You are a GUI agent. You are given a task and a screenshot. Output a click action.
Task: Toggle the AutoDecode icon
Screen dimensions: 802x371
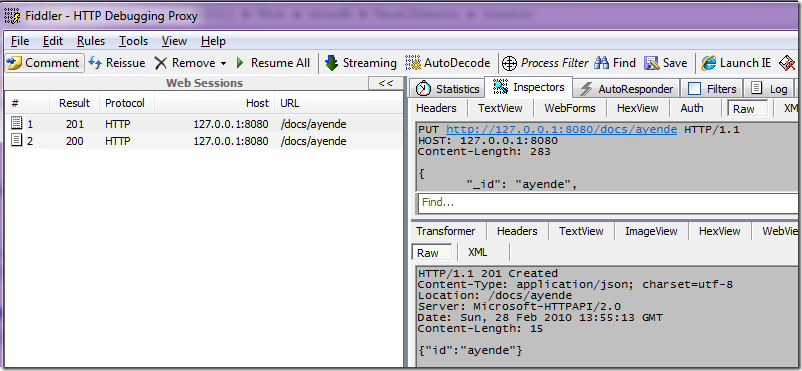[x=413, y=63]
